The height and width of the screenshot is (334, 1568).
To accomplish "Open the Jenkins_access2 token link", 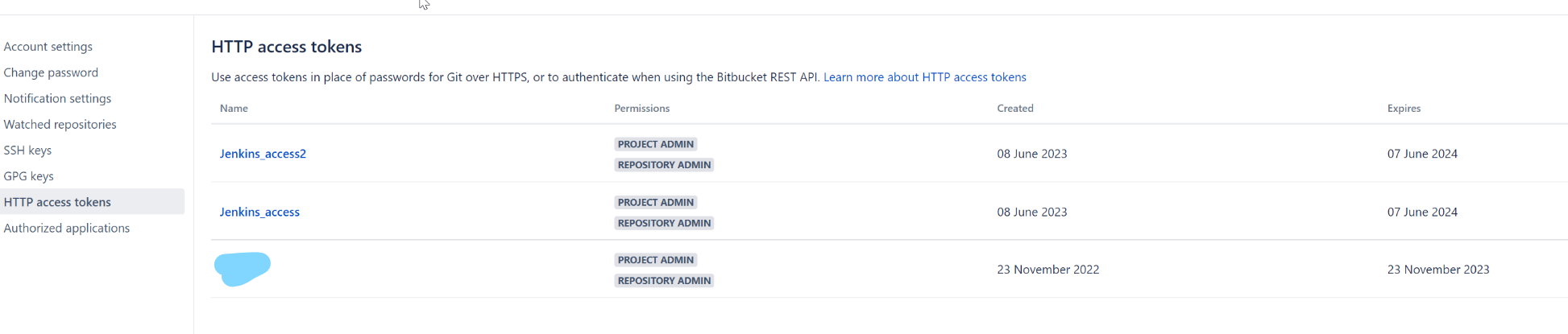I will (263, 154).
